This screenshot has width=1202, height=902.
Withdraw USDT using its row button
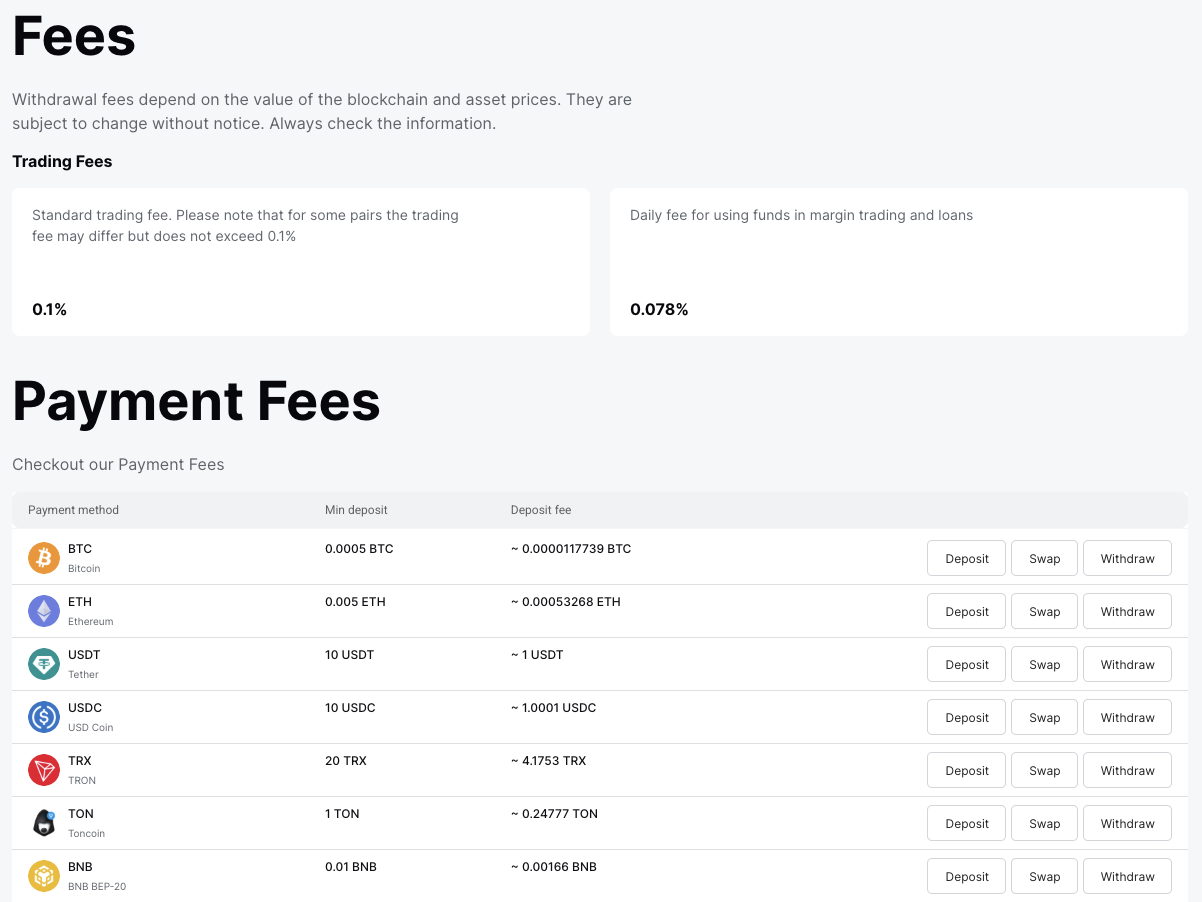[1127, 664]
